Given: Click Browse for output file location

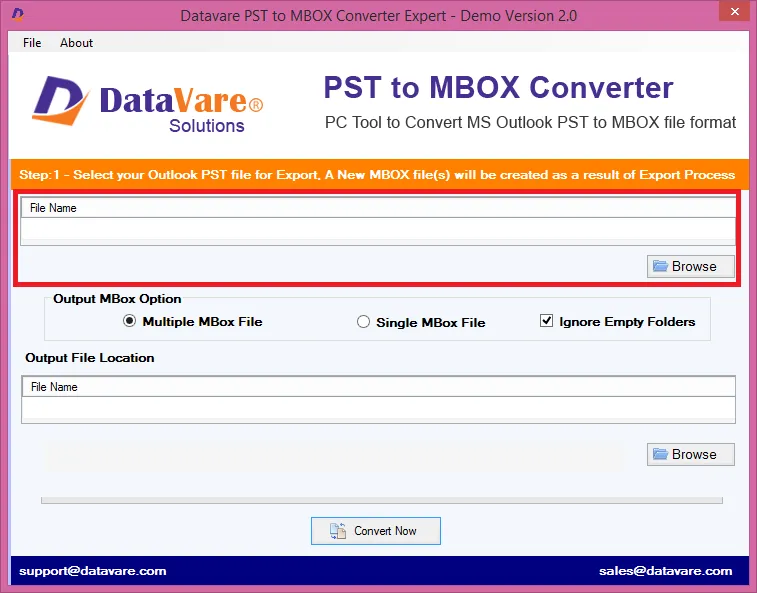Looking at the screenshot, I should [x=690, y=454].
